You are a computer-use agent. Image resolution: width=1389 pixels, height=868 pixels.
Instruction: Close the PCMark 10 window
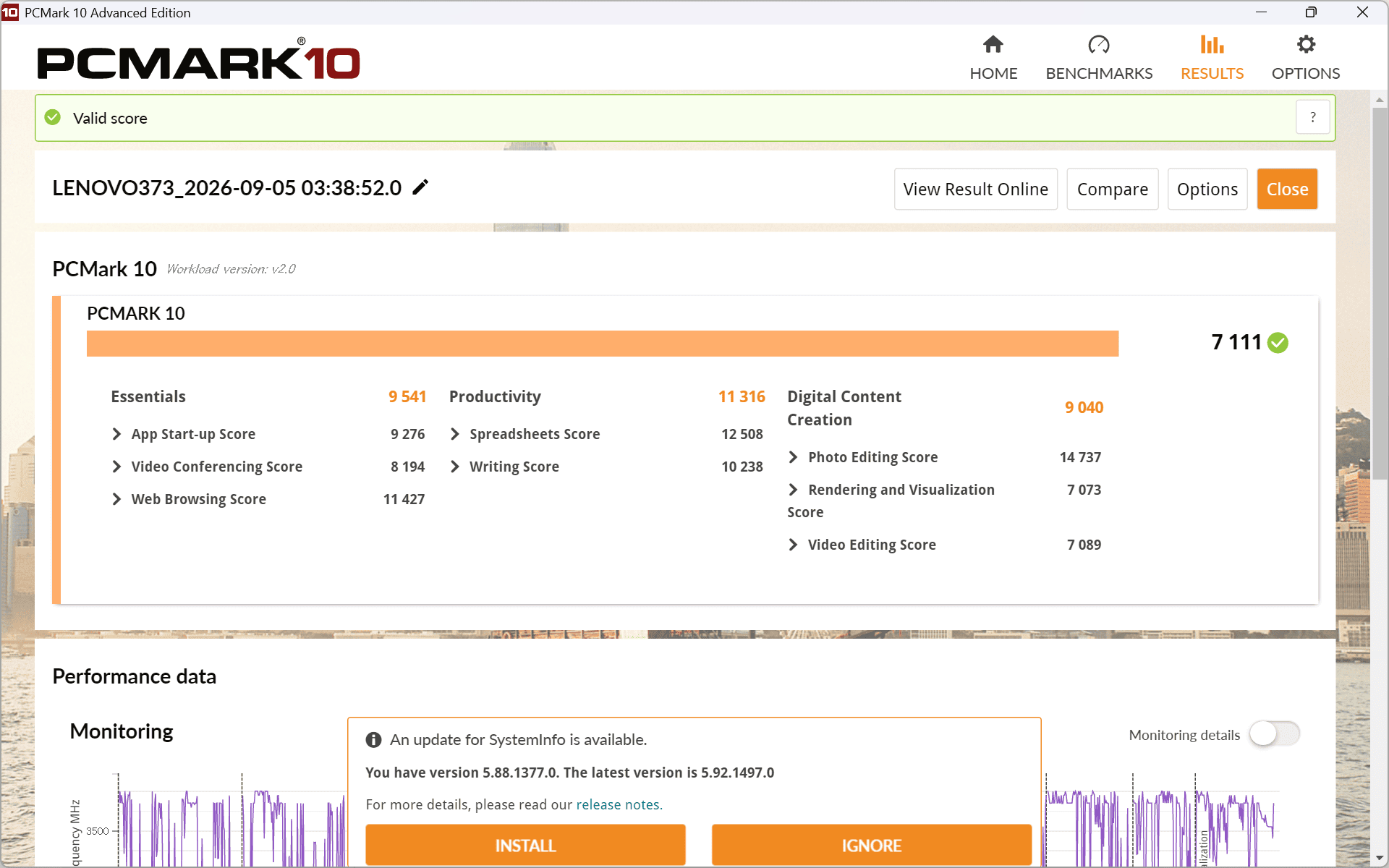pyautogui.click(x=1362, y=12)
